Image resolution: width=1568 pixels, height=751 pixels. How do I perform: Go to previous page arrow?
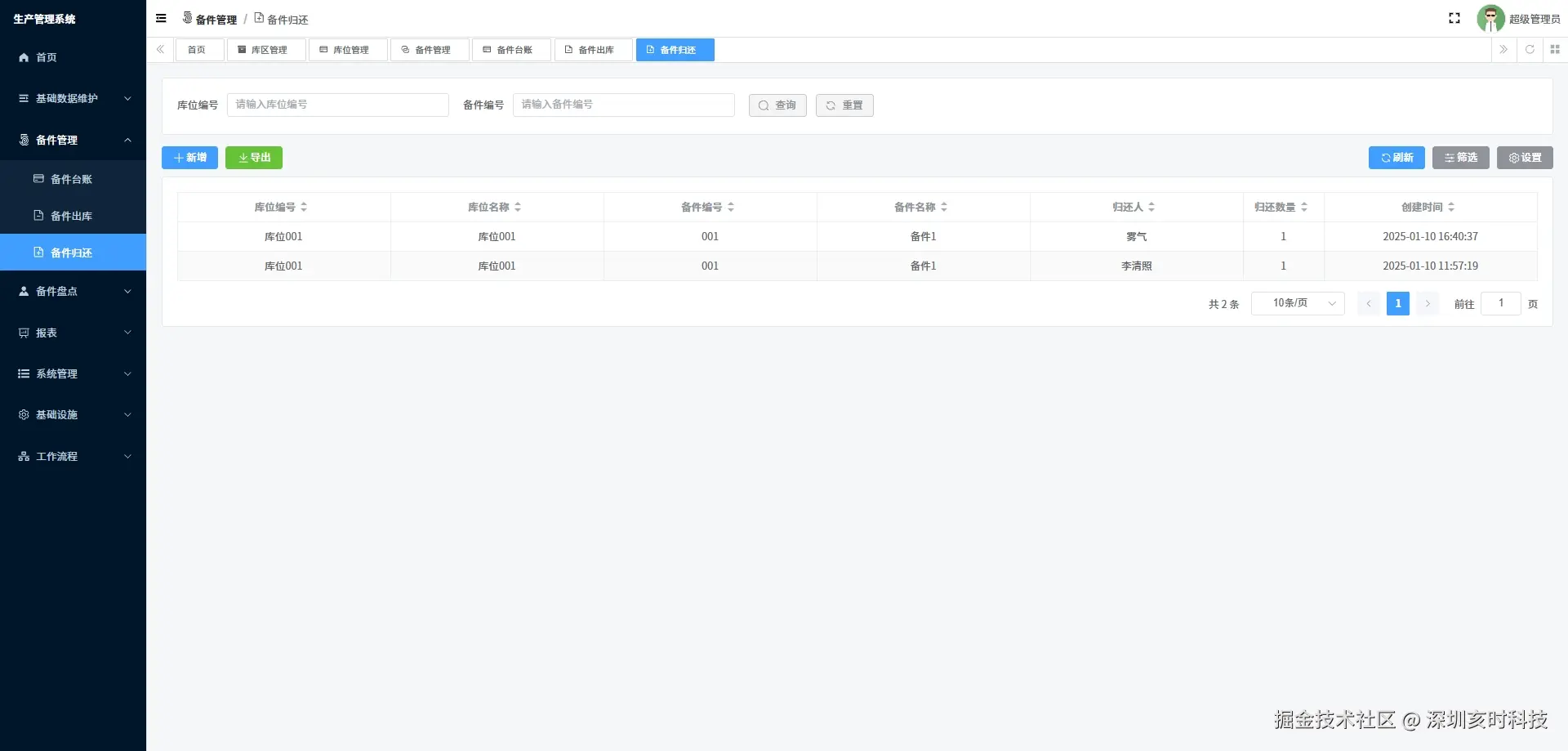point(1369,304)
